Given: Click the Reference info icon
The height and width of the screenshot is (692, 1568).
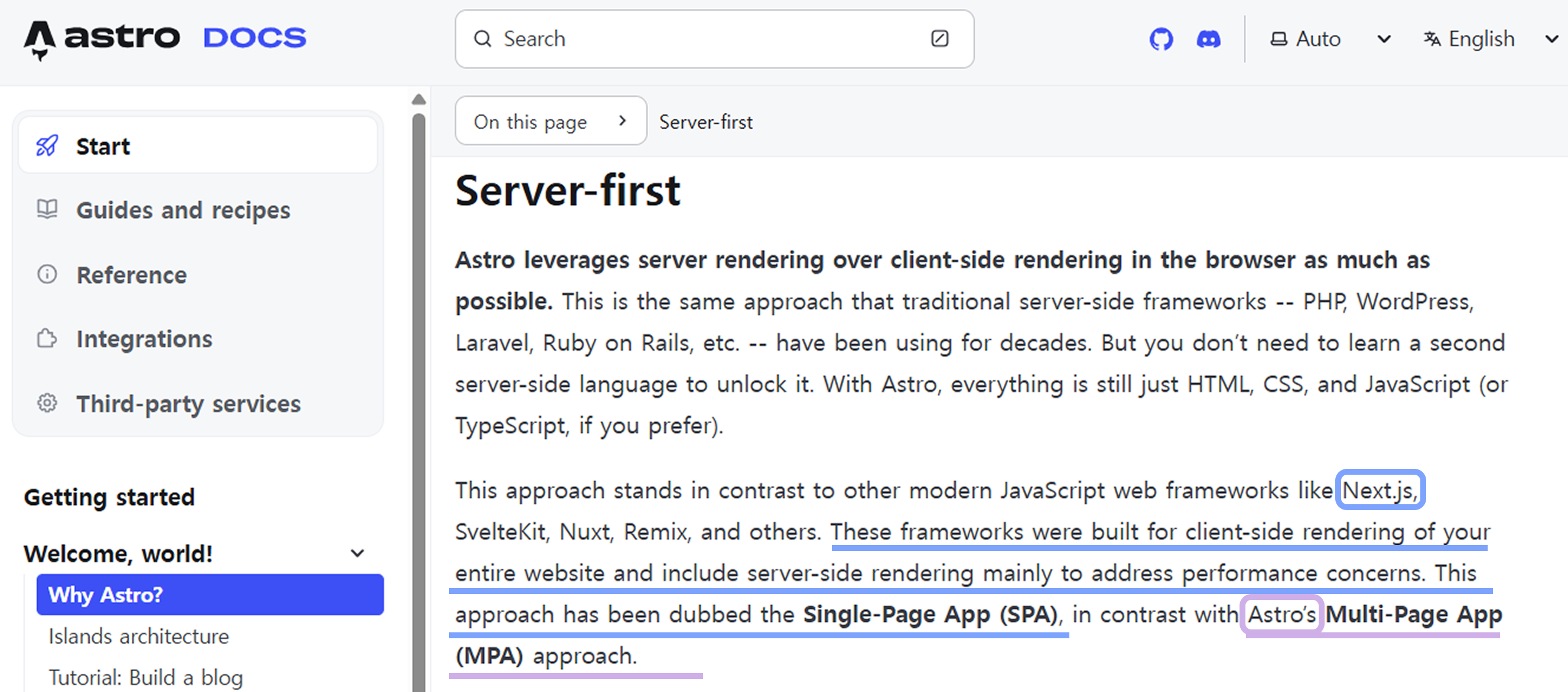Looking at the screenshot, I should click(x=47, y=274).
